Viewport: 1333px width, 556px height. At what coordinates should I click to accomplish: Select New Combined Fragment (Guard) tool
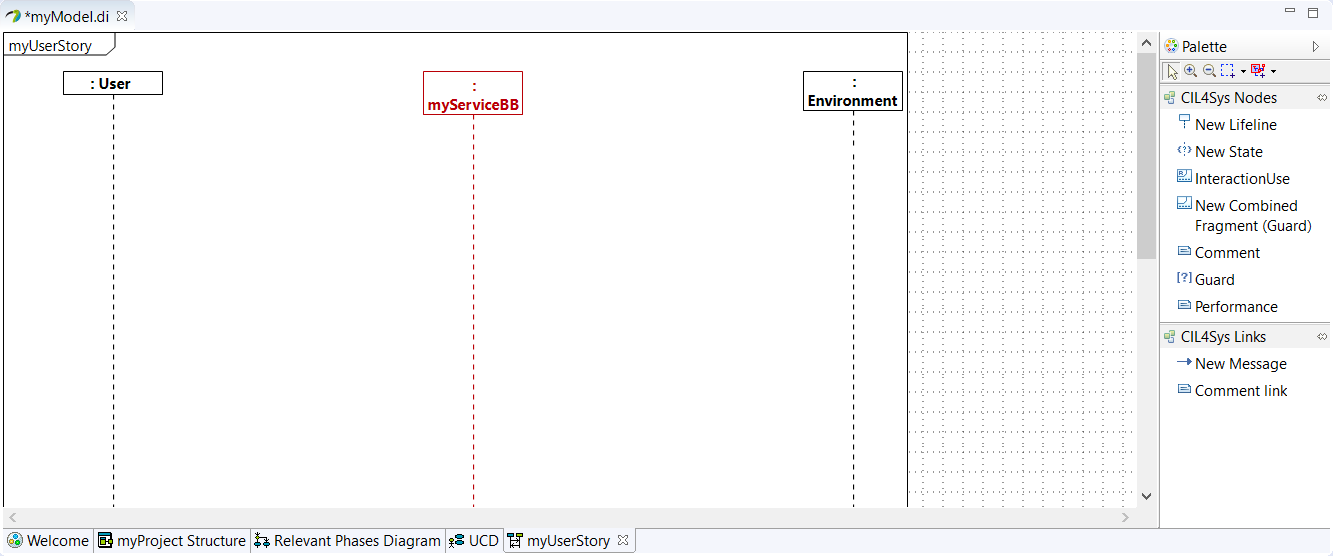(1244, 216)
